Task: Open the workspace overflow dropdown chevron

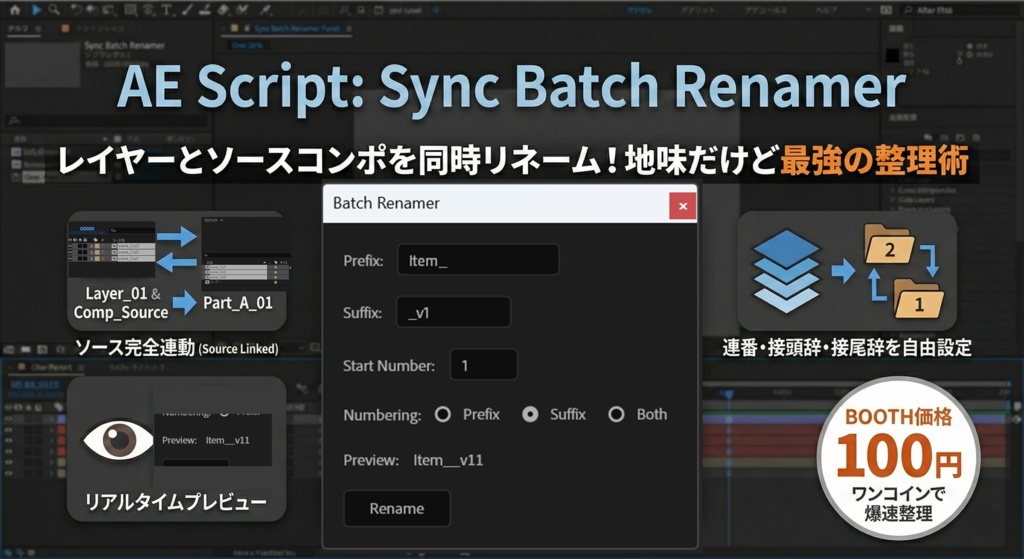Action: pyautogui.click(x=867, y=10)
